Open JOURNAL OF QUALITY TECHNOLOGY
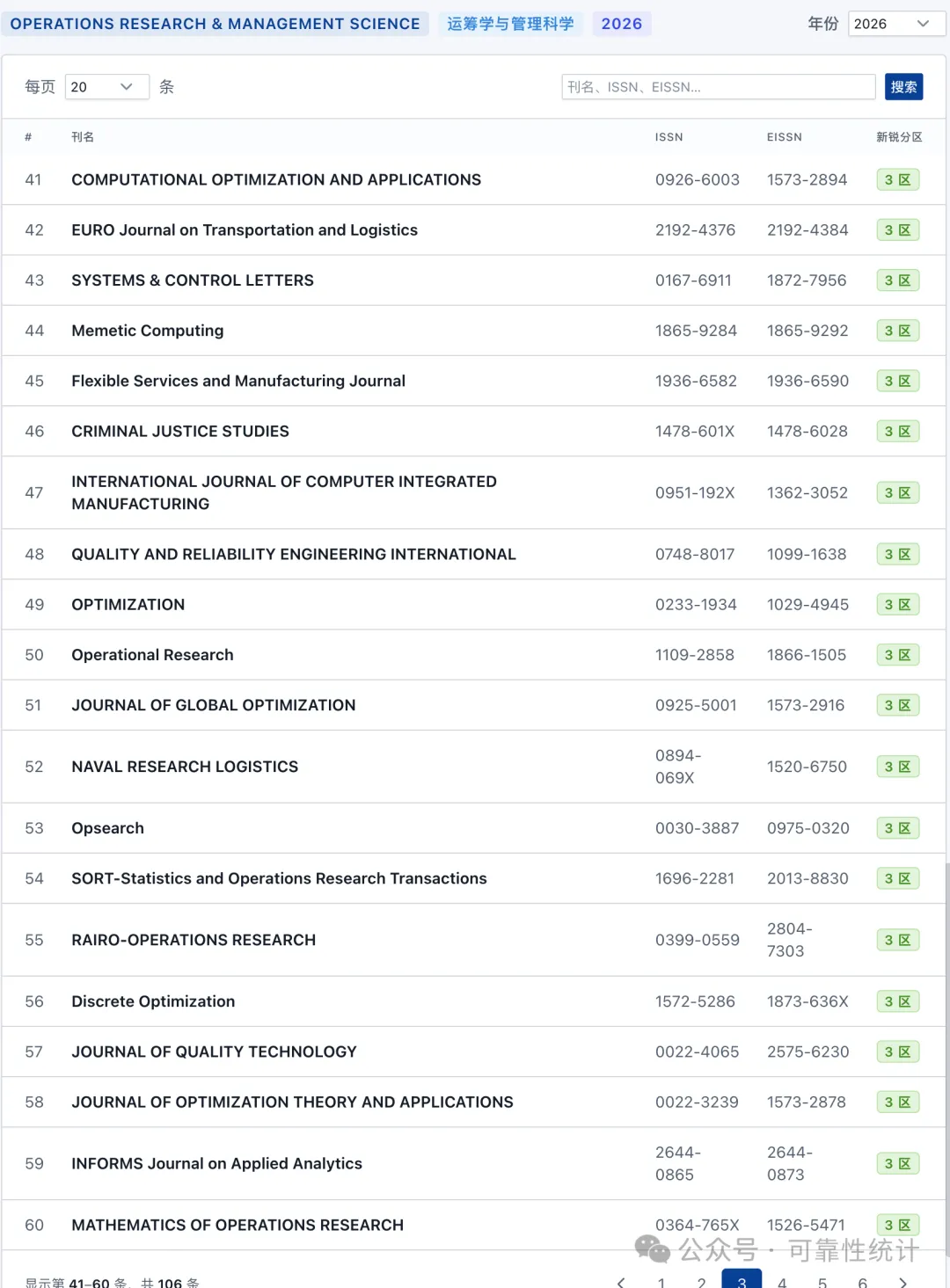The width and height of the screenshot is (950, 1288). click(x=214, y=1052)
